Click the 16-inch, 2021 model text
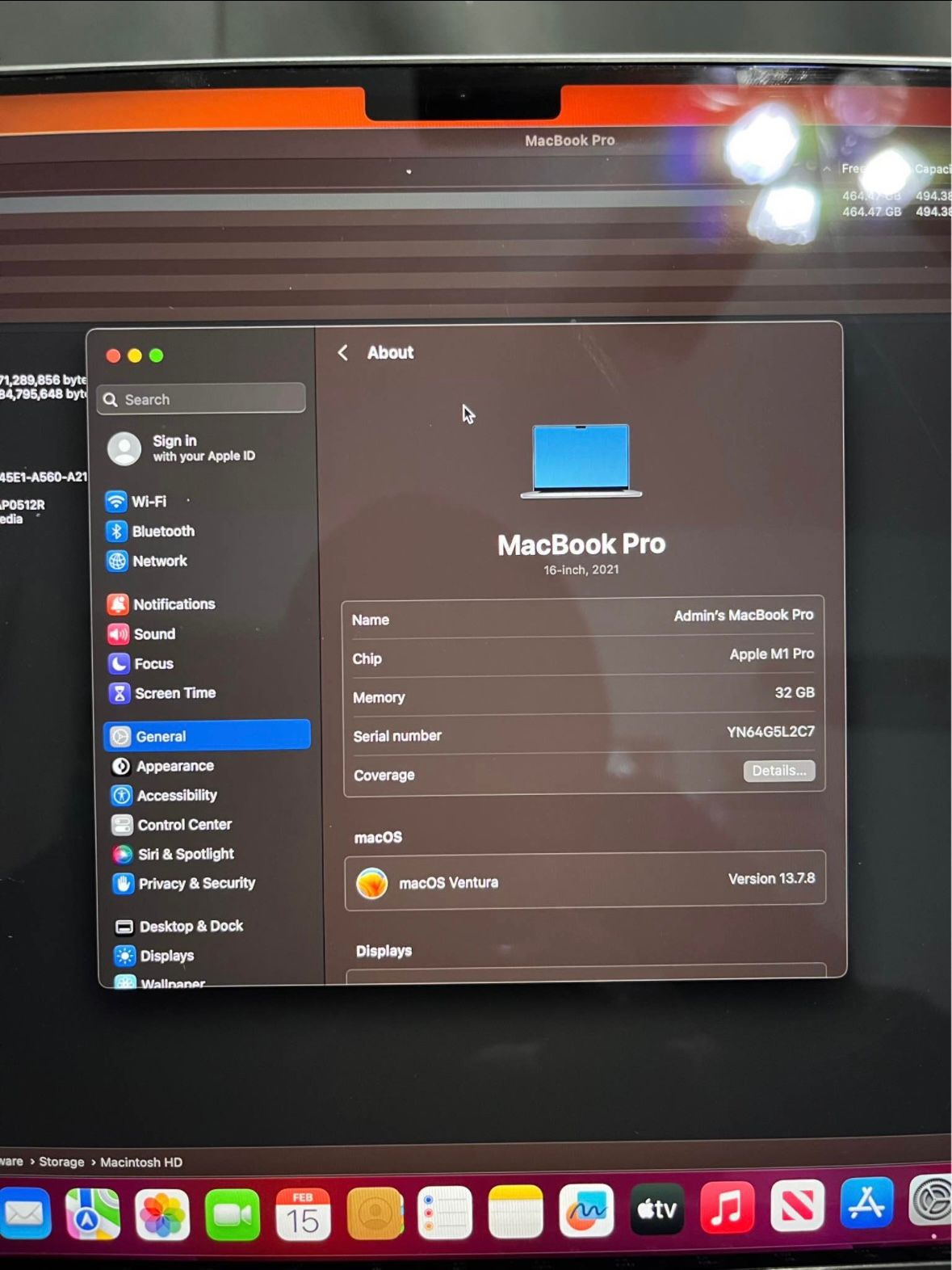The height and width of the screenshot is (1270, 952). (x=581, y=570)
